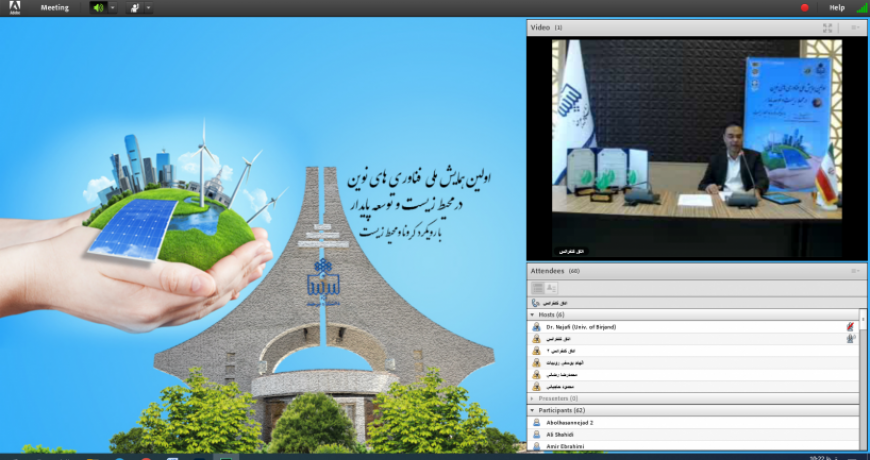The width and height of the screenshot is (870, 460).
Task: Click the Attendees pod title
Action: [547, 271]
